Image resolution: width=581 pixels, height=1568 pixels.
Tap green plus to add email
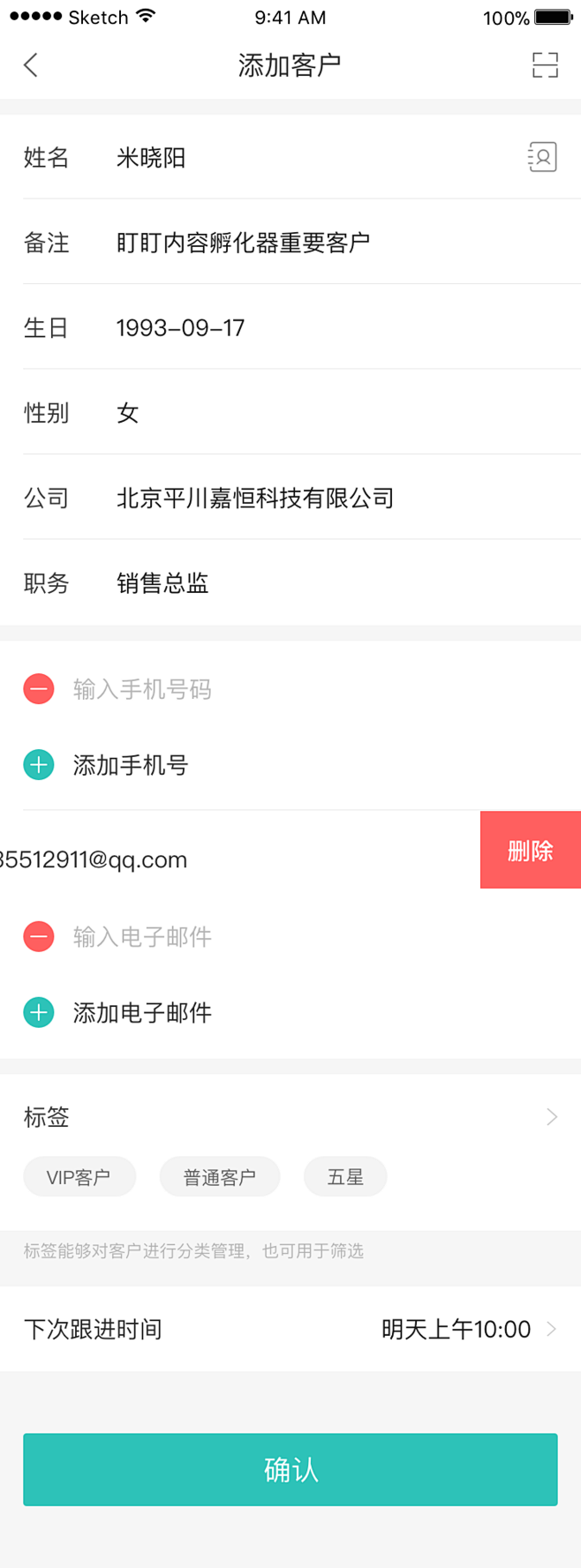click(x=39, y=1012)
